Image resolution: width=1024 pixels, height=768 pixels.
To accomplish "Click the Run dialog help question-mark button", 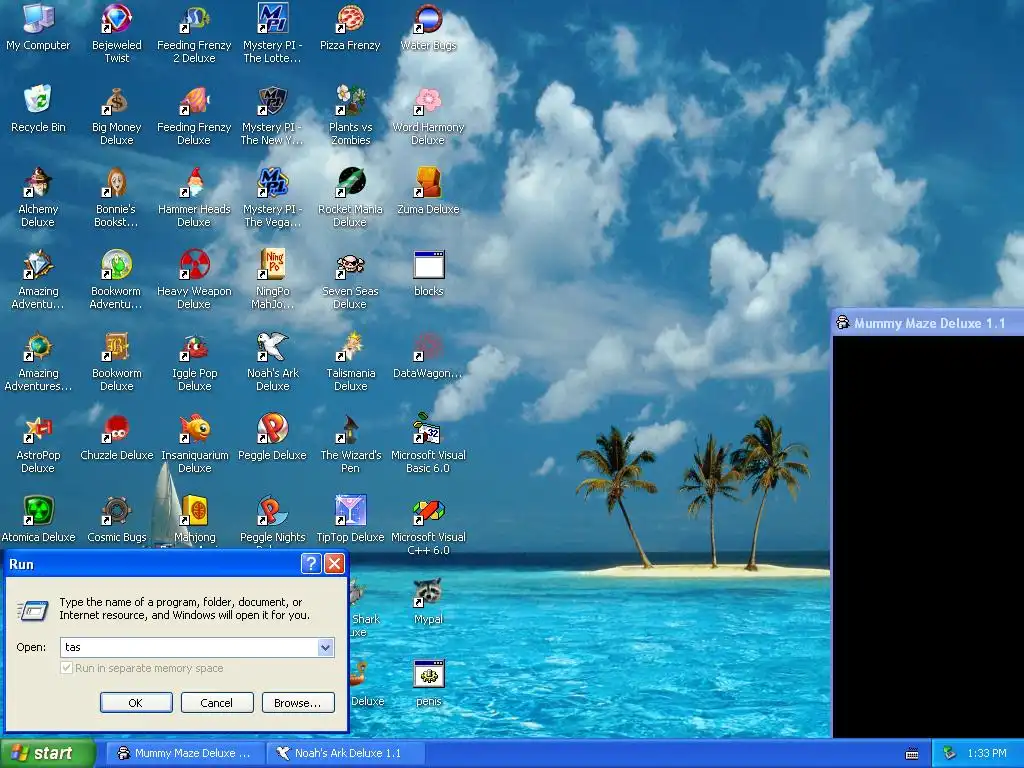I will coord(311,564).
